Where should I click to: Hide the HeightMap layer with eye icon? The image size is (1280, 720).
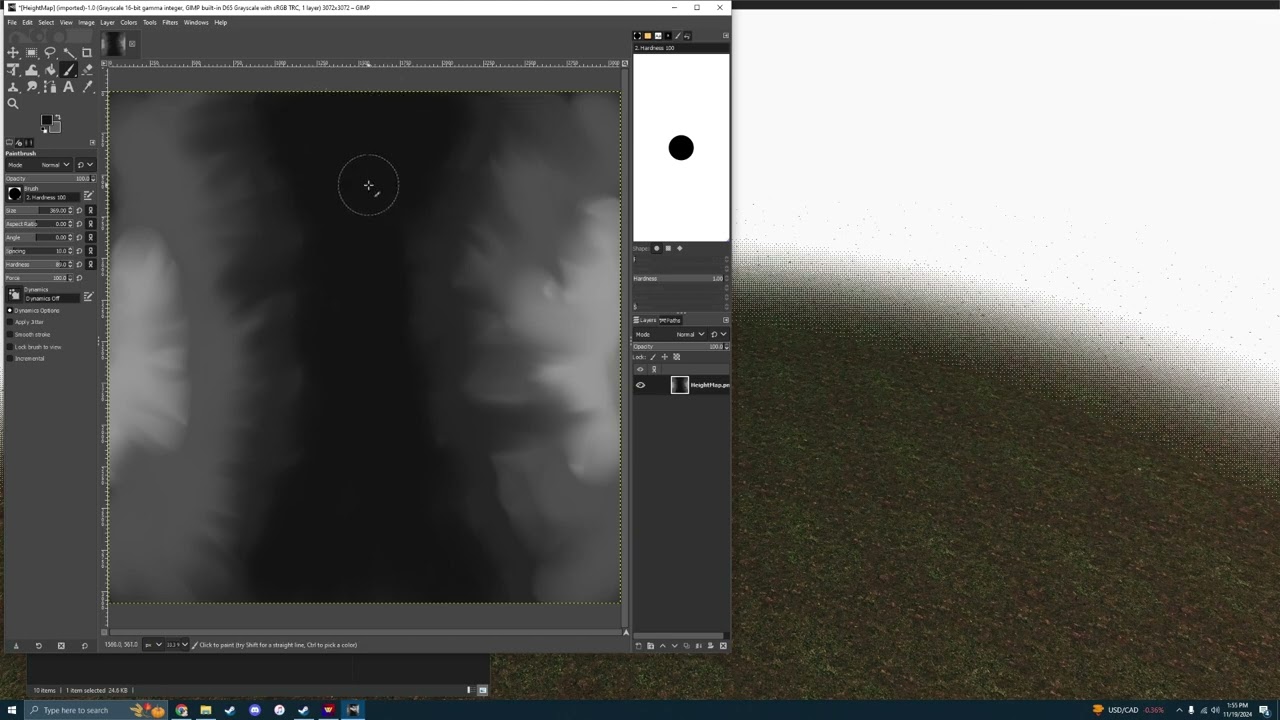pyautogui.click(x=640, y=385)
